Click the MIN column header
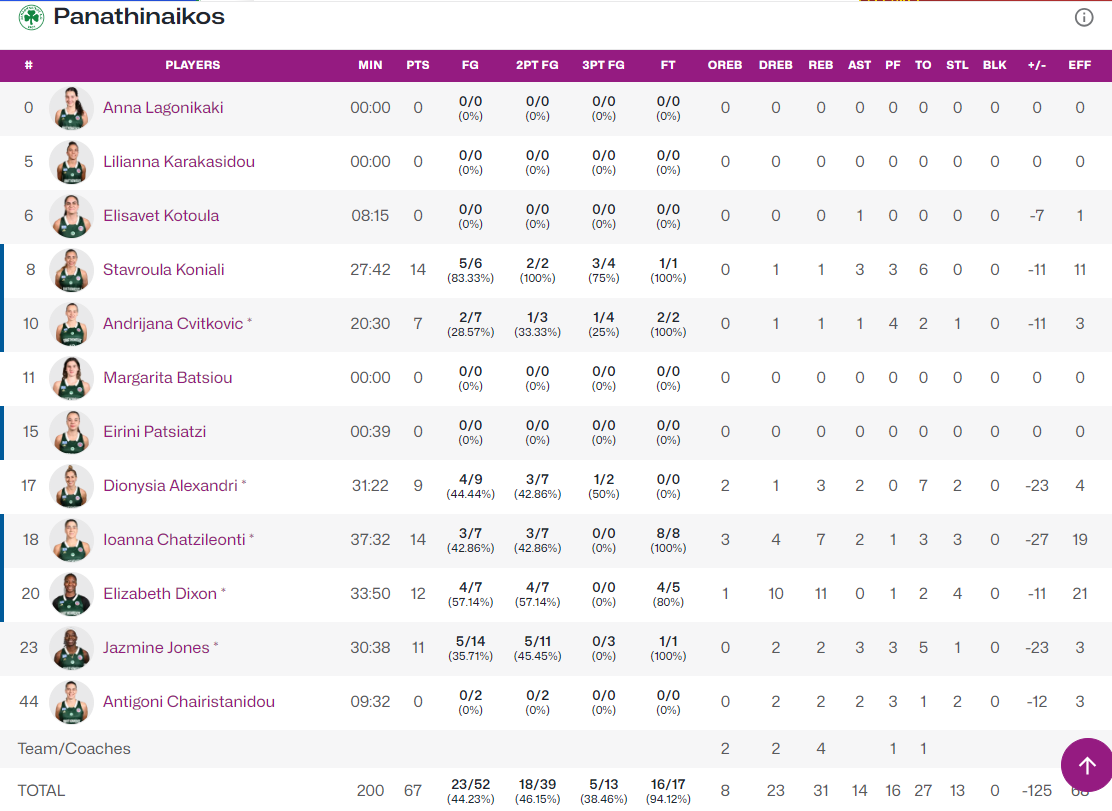This screenshot has width=1112, height=811. pyautogui.click(x=370, y=65)
